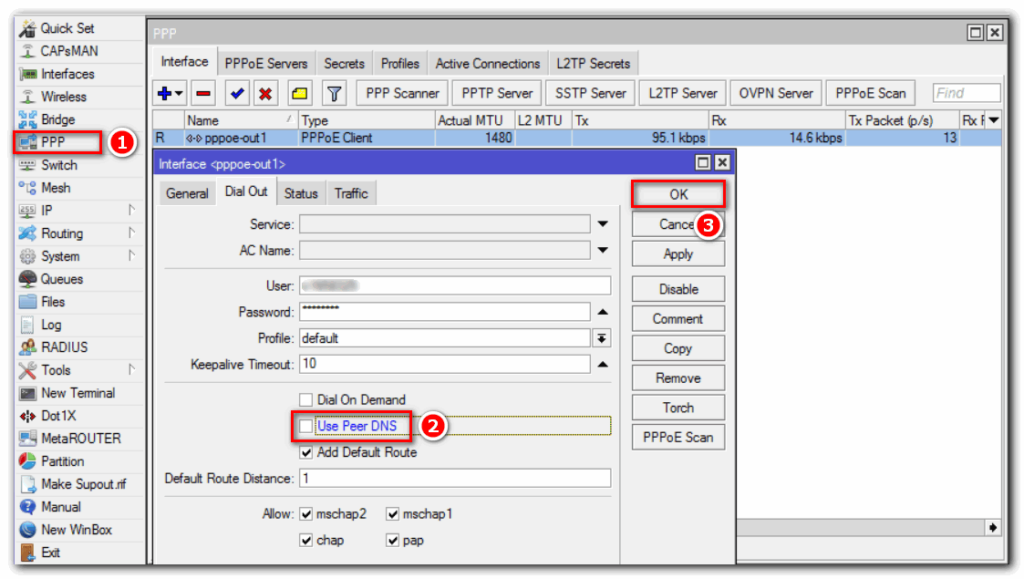Open New Terminal from sidebar
The height and width of the screenshot is (579, 1024).
77,393
